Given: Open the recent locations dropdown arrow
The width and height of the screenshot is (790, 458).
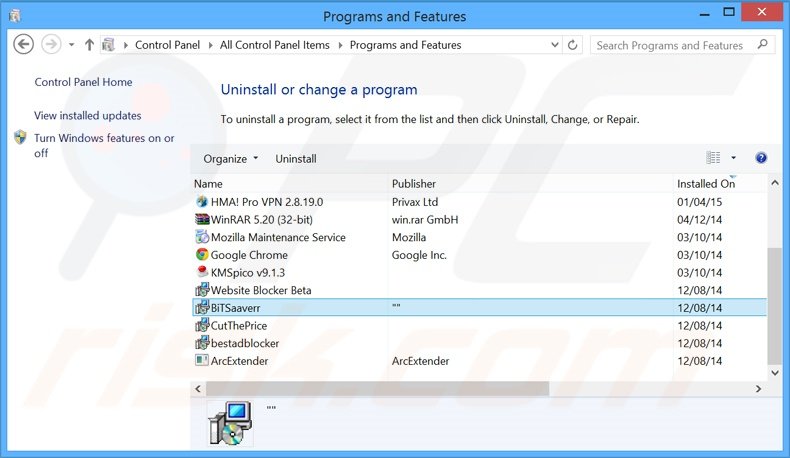Looking at the screenshot, I should 72,45.
